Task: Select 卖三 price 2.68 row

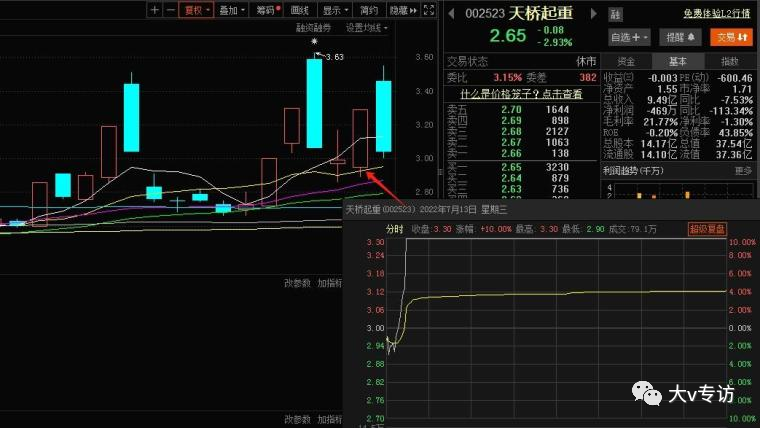Action: 522,131
